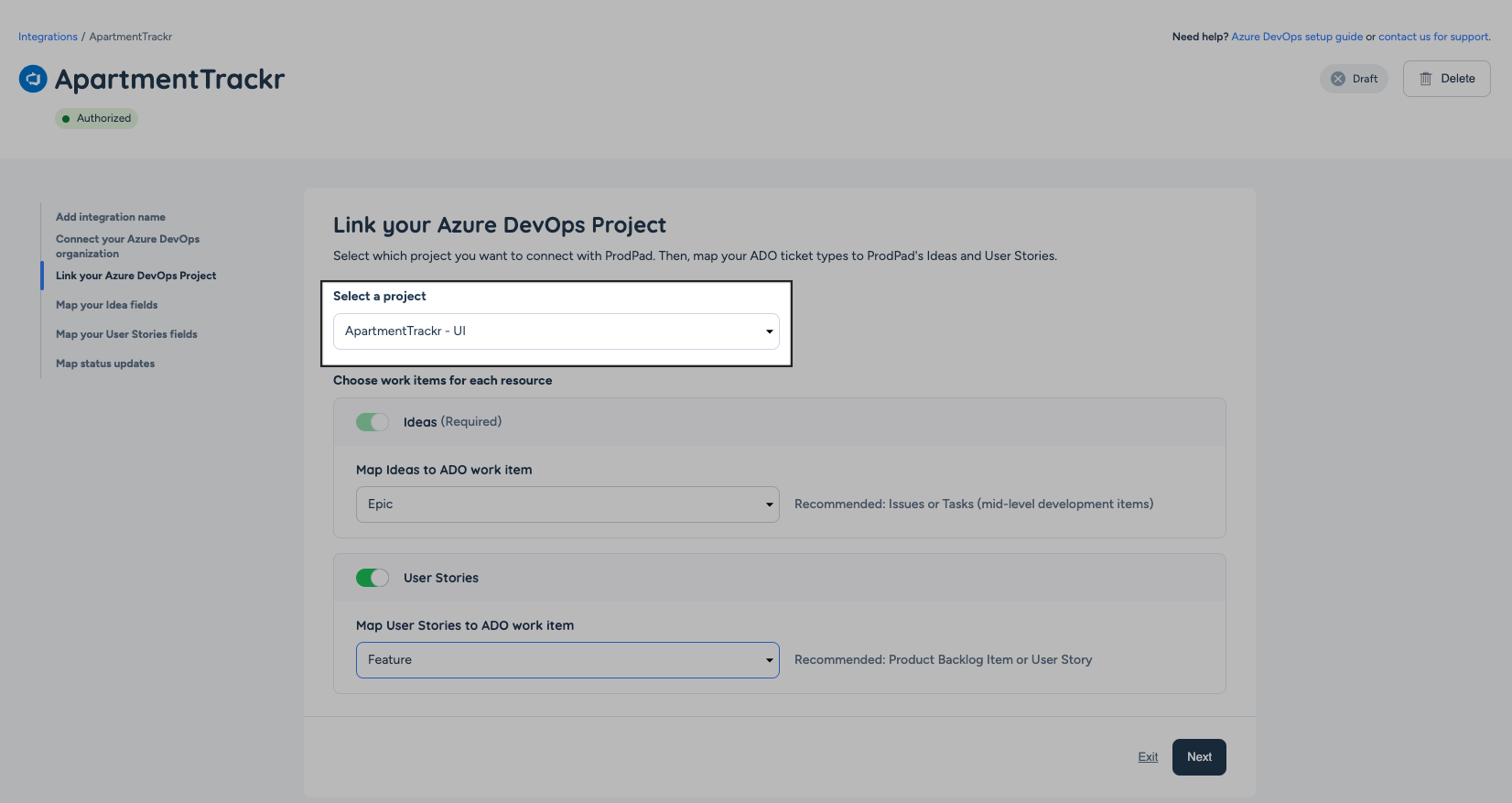Click the green Authorized status dot
This screenshot has width=1512, height=803.
pyautogui.click(x=66, y=118)
